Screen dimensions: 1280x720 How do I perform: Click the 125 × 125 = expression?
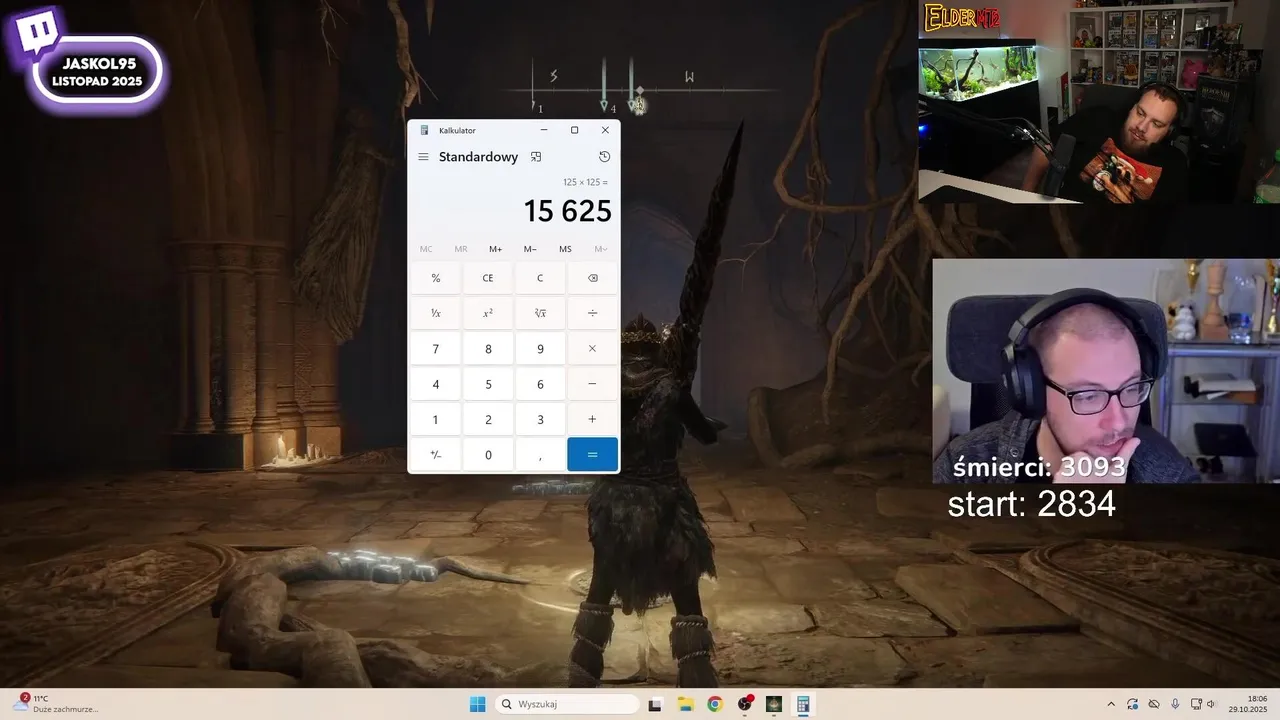(585, 182)
